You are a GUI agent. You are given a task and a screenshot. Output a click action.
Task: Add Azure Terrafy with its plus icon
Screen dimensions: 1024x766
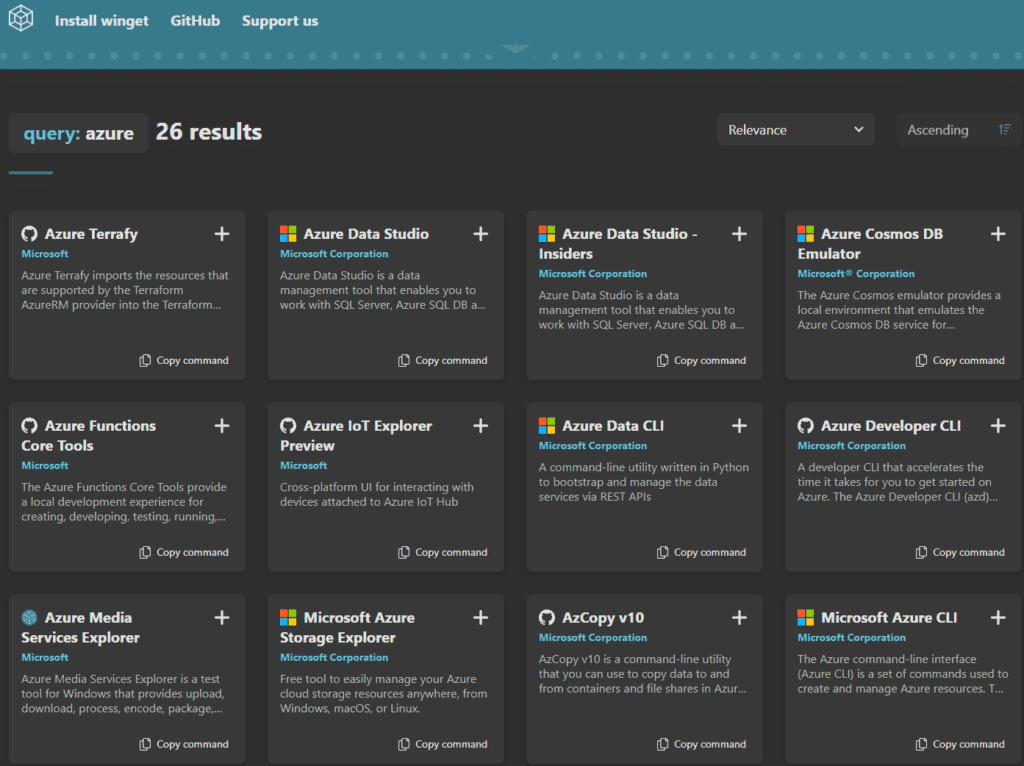(x=222, y=234)
